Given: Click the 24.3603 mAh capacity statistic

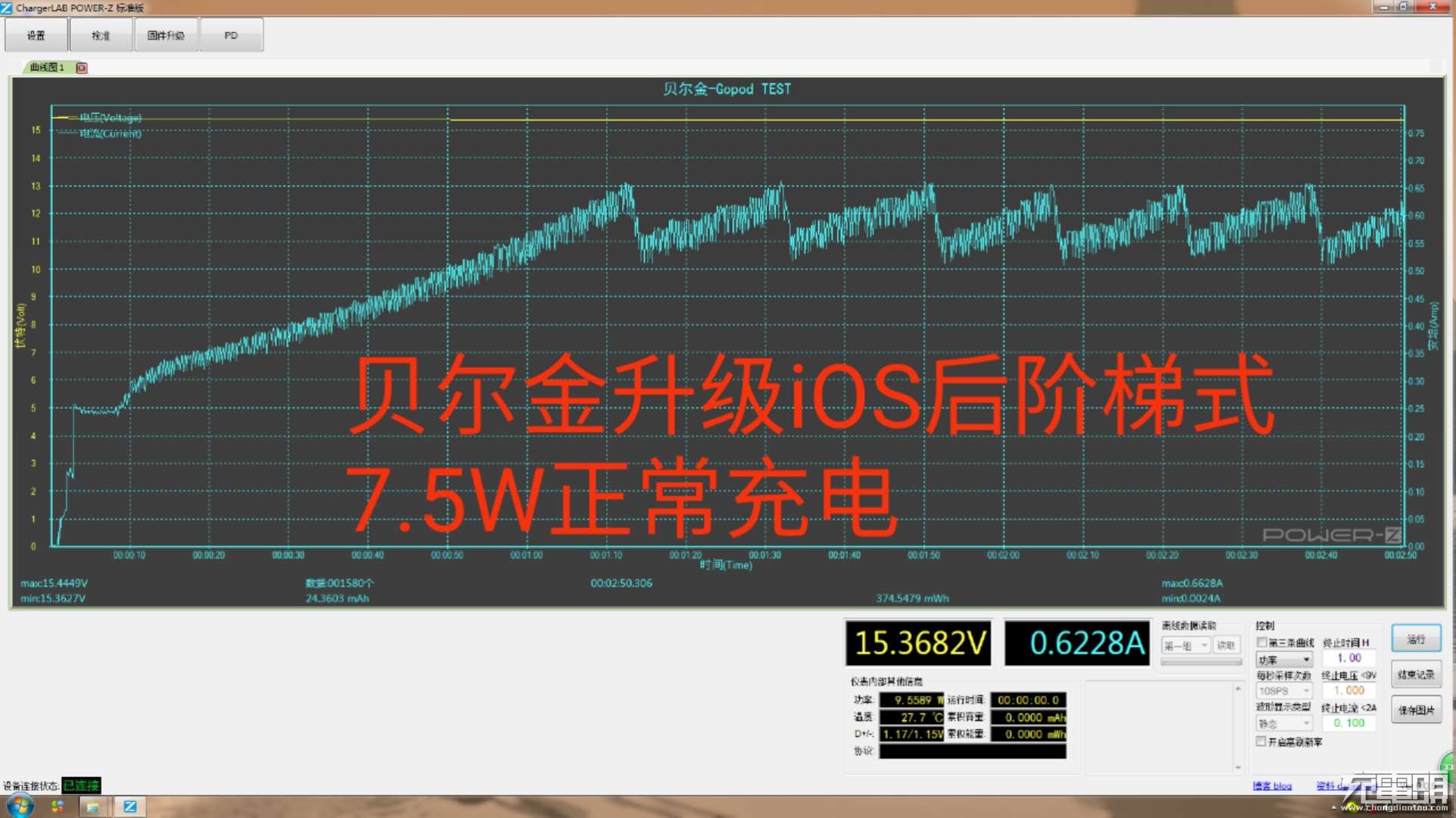Looking at the screenshot, I should 337,598.
